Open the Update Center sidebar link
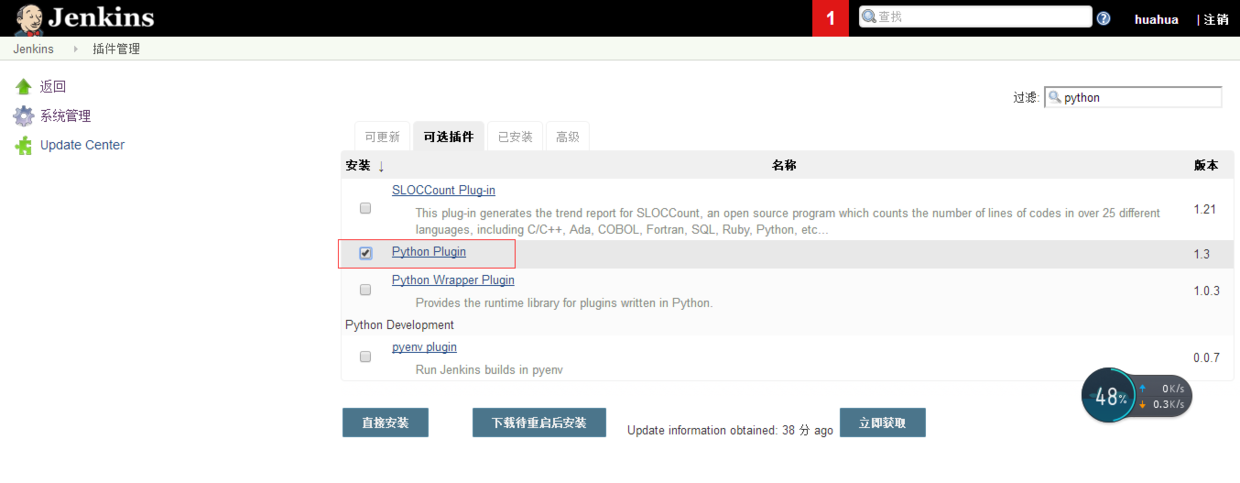Image resolution: width=1240 pixels, height=483 pixels. [82, 145]
